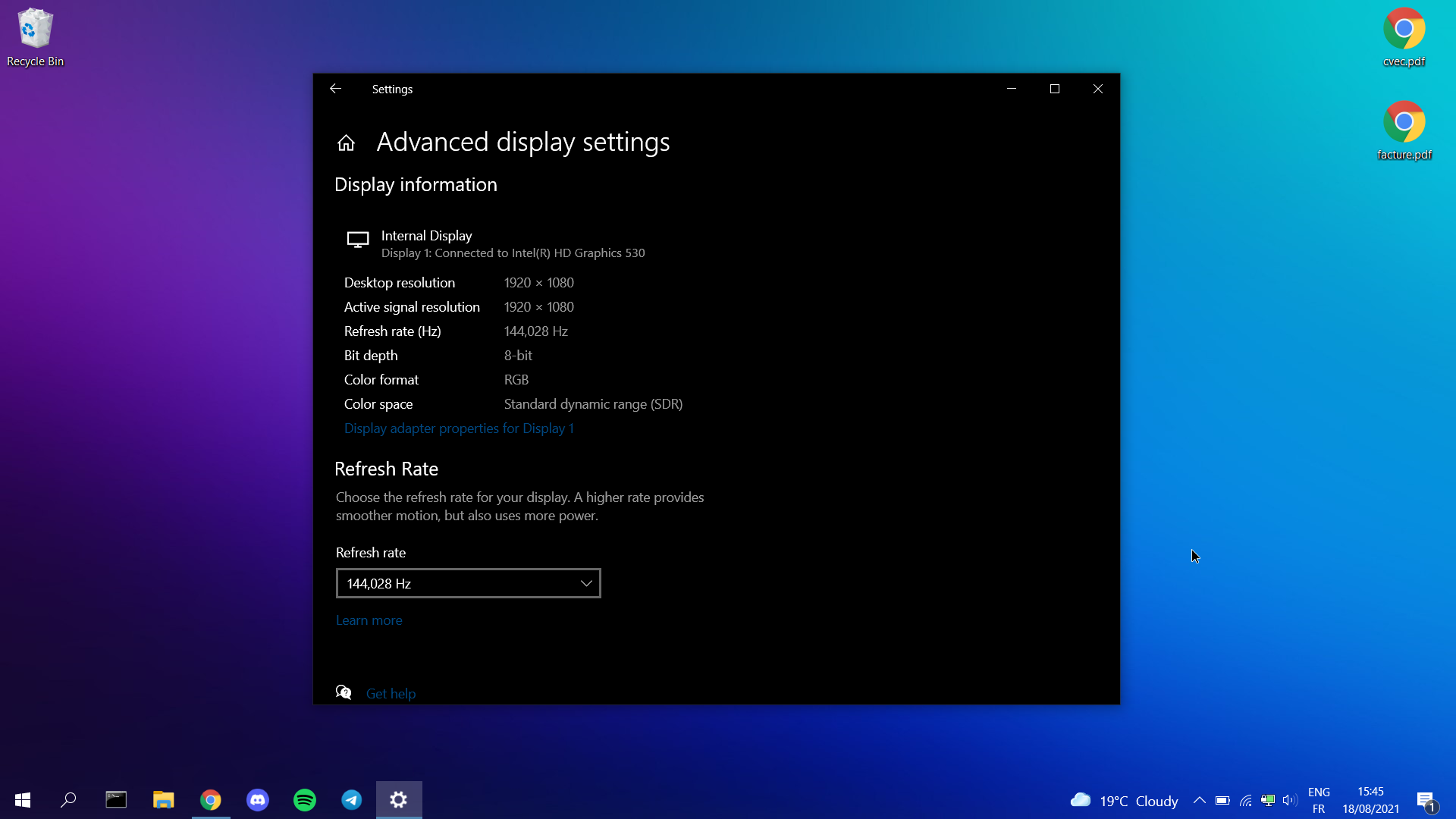Launch the terminal from taskbar
Viewport: 1456px width, 819px height.
(116, 800)
